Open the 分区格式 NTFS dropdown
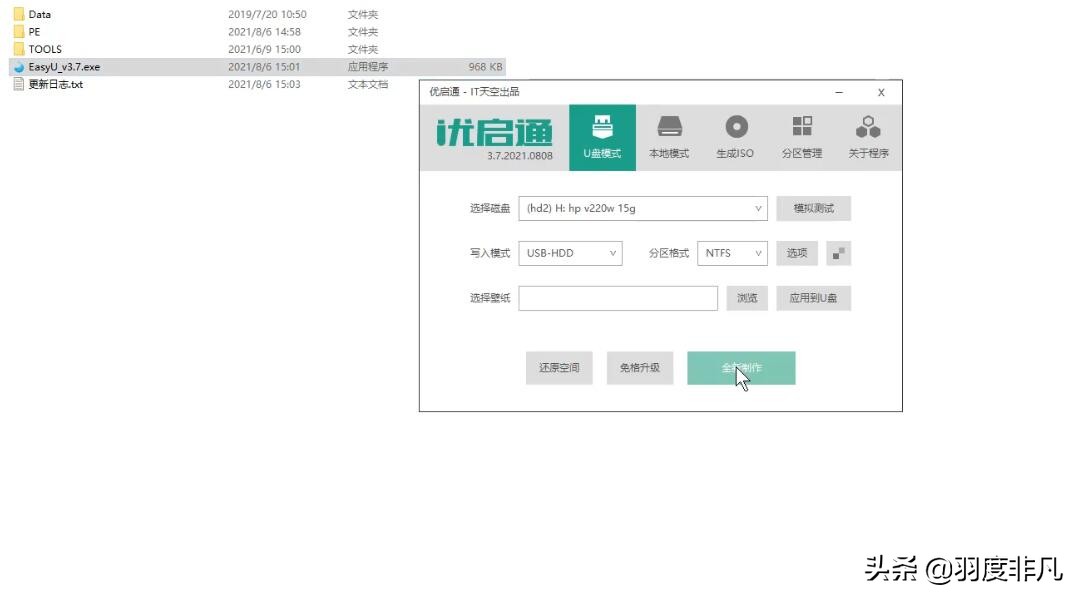 pos(731,253)
